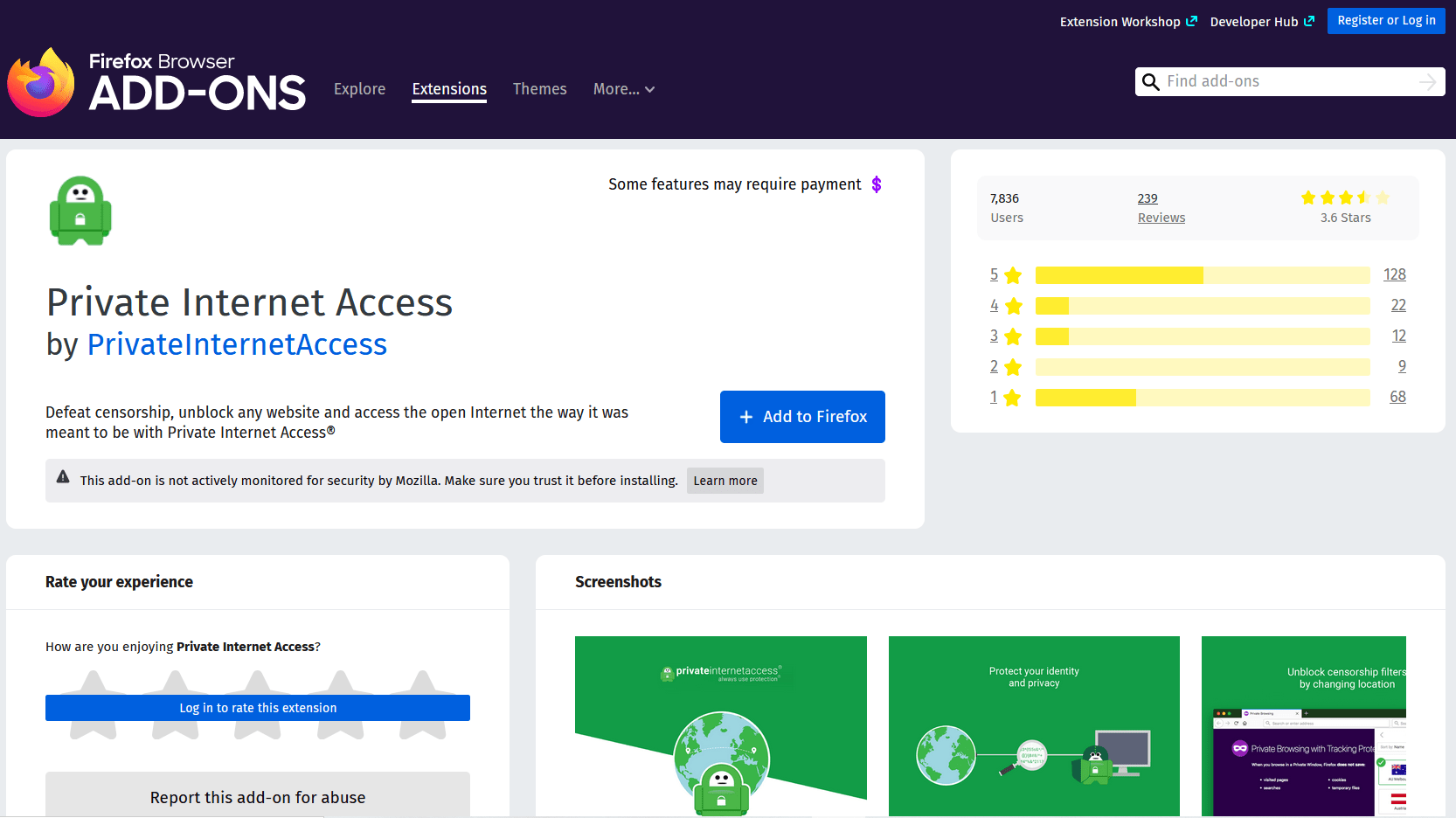The height and width of the screenshot is (818, 1456).
Task: Open the Explore tab
Action: [359, 89]
